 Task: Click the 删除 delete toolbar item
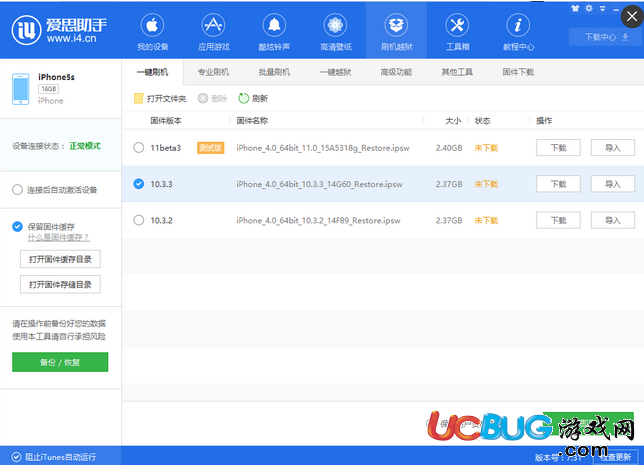212,98
